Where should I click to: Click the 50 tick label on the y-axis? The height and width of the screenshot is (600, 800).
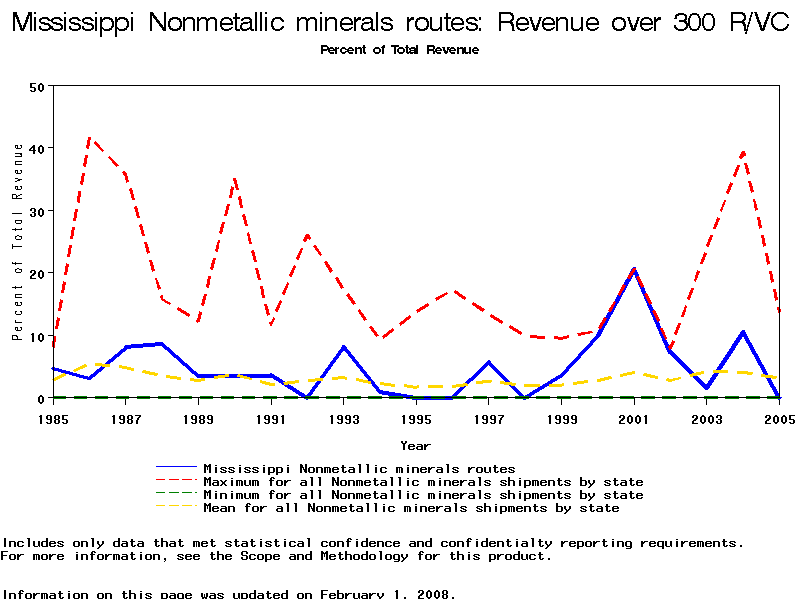(37, 86)
